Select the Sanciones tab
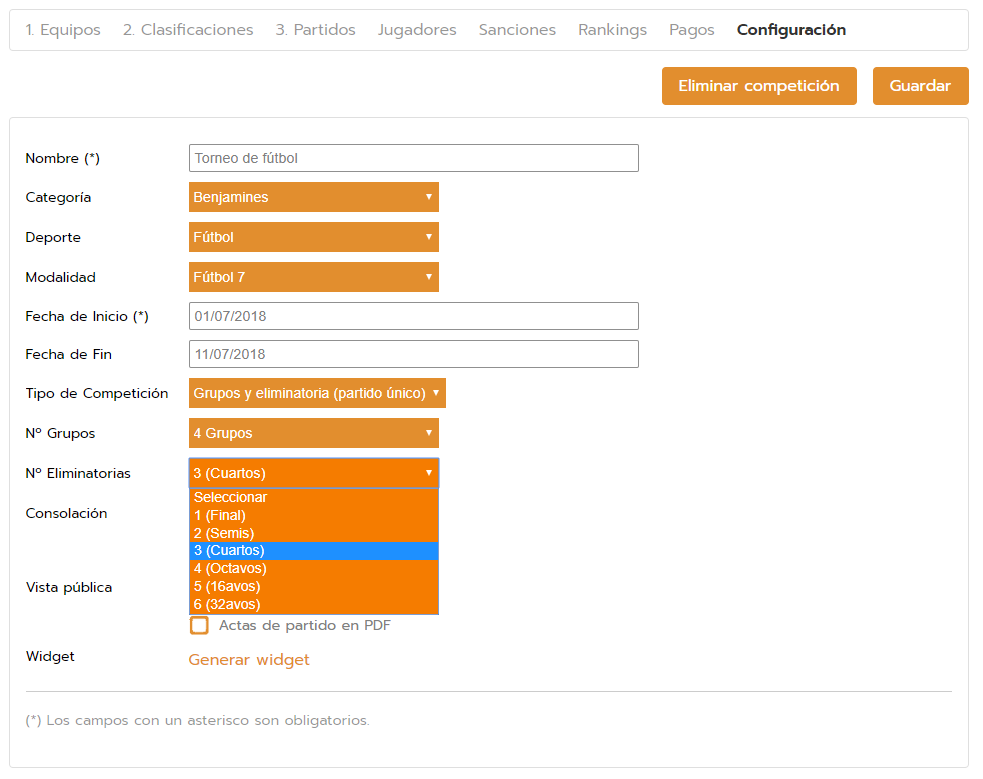The width and height of the screenshot is (983, 779). click(x=517, y=30)
